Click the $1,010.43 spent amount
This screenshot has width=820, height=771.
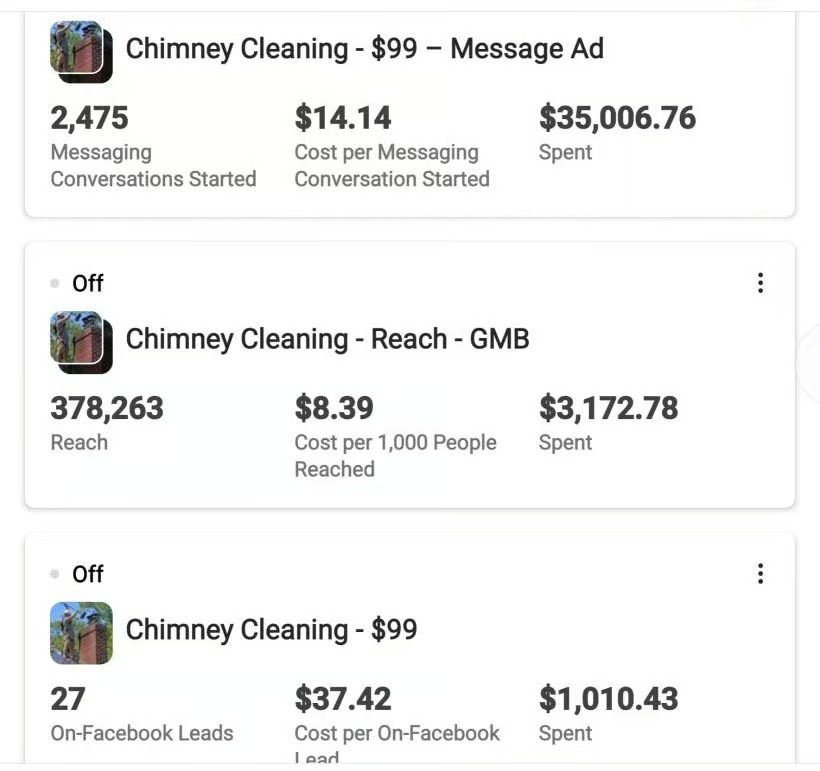coord(608,698)
